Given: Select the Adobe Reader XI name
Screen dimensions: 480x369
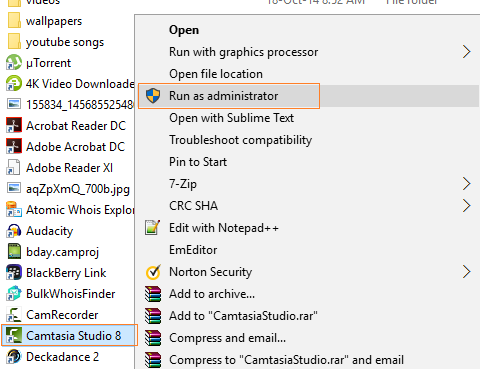Looking at the screenshot, I should pos(70,168).
